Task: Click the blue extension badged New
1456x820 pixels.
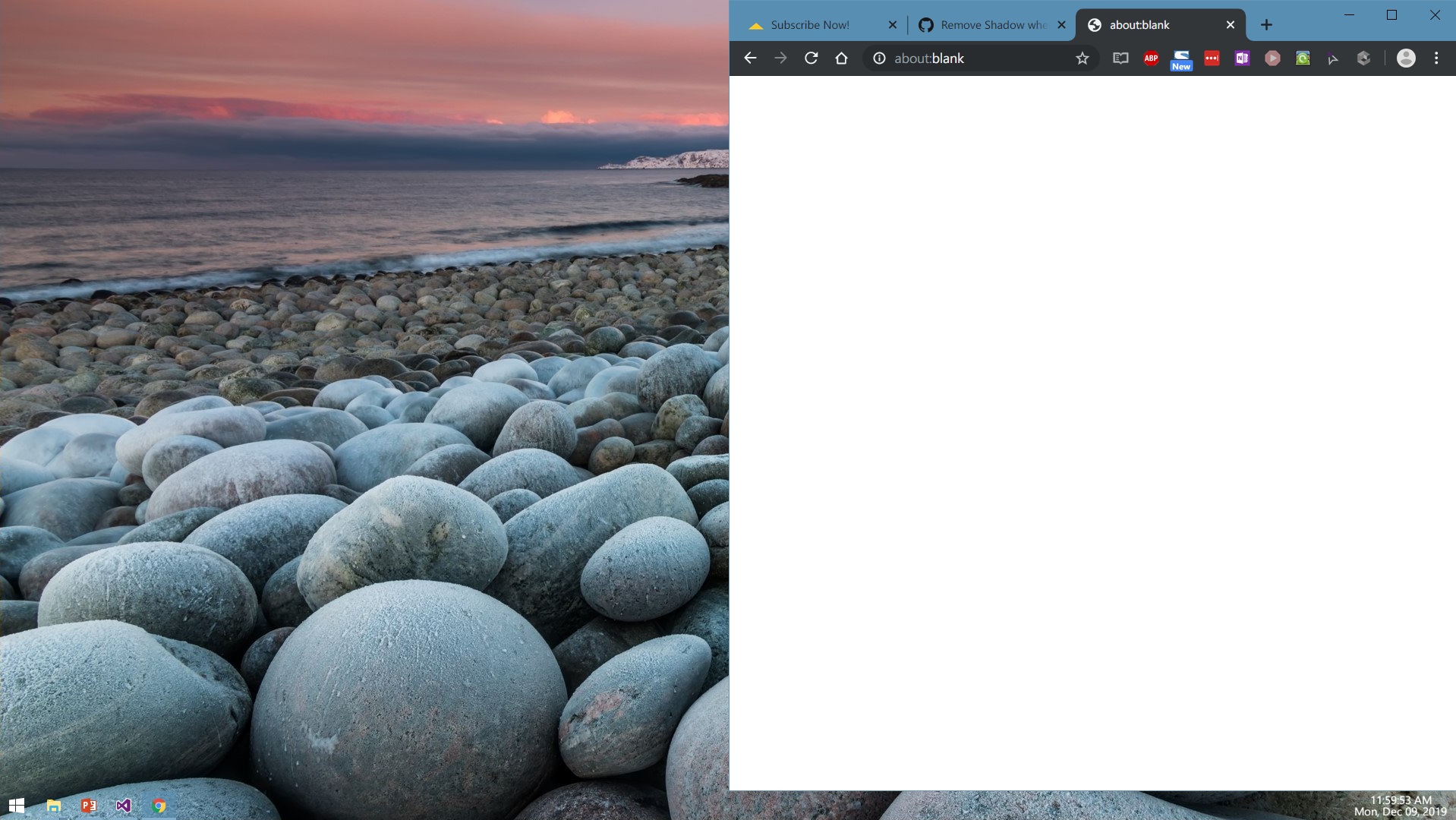Action: (1180, 58)
